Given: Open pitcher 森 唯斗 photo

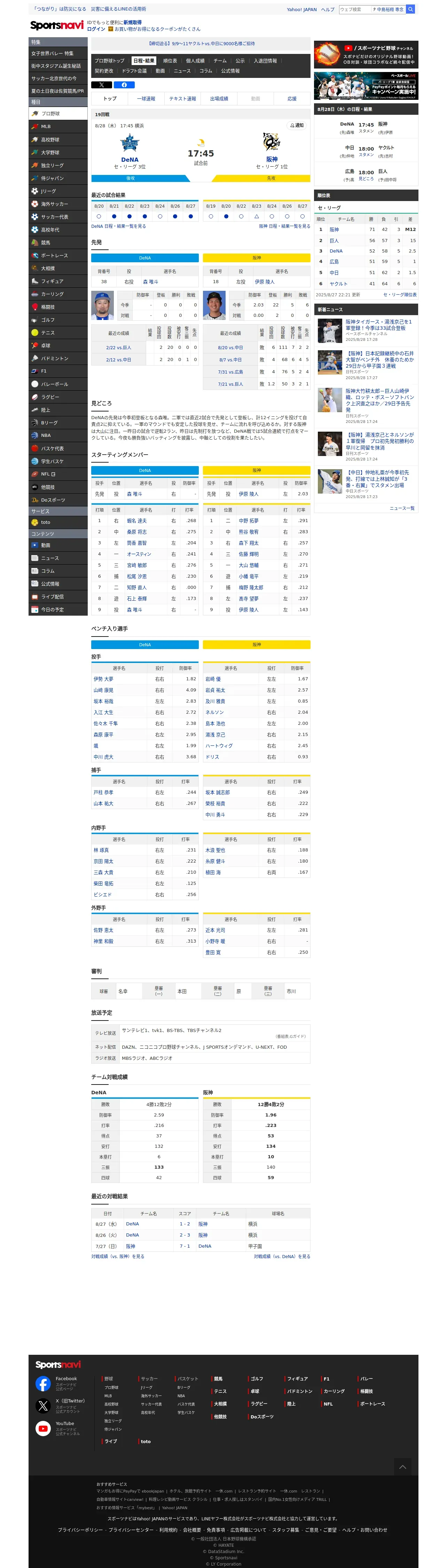Looking at the screenshot, I should (x=102, y=306).
